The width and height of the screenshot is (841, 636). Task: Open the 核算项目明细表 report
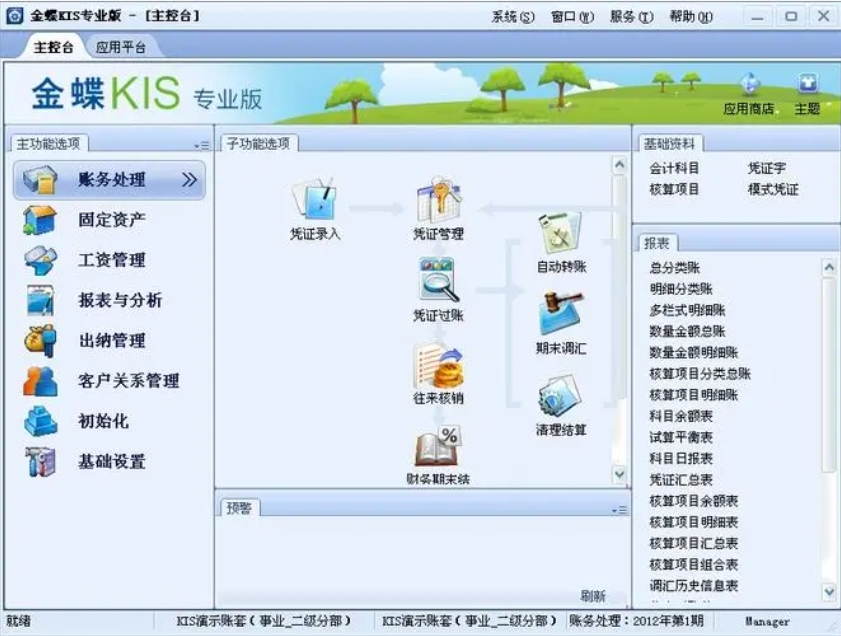pyautogui.click(x=694, y=522)
